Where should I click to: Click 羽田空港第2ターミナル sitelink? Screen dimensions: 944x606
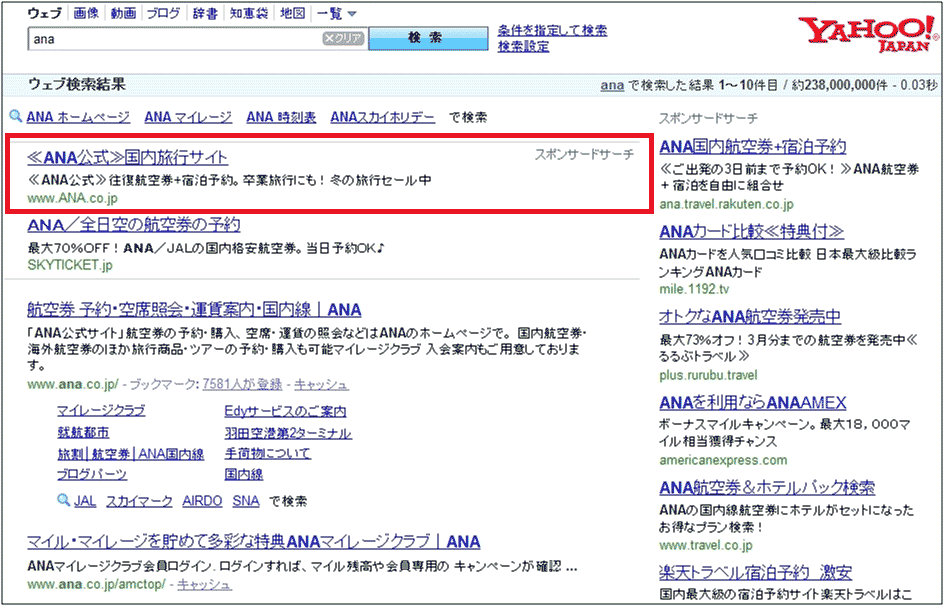point(288,433)
